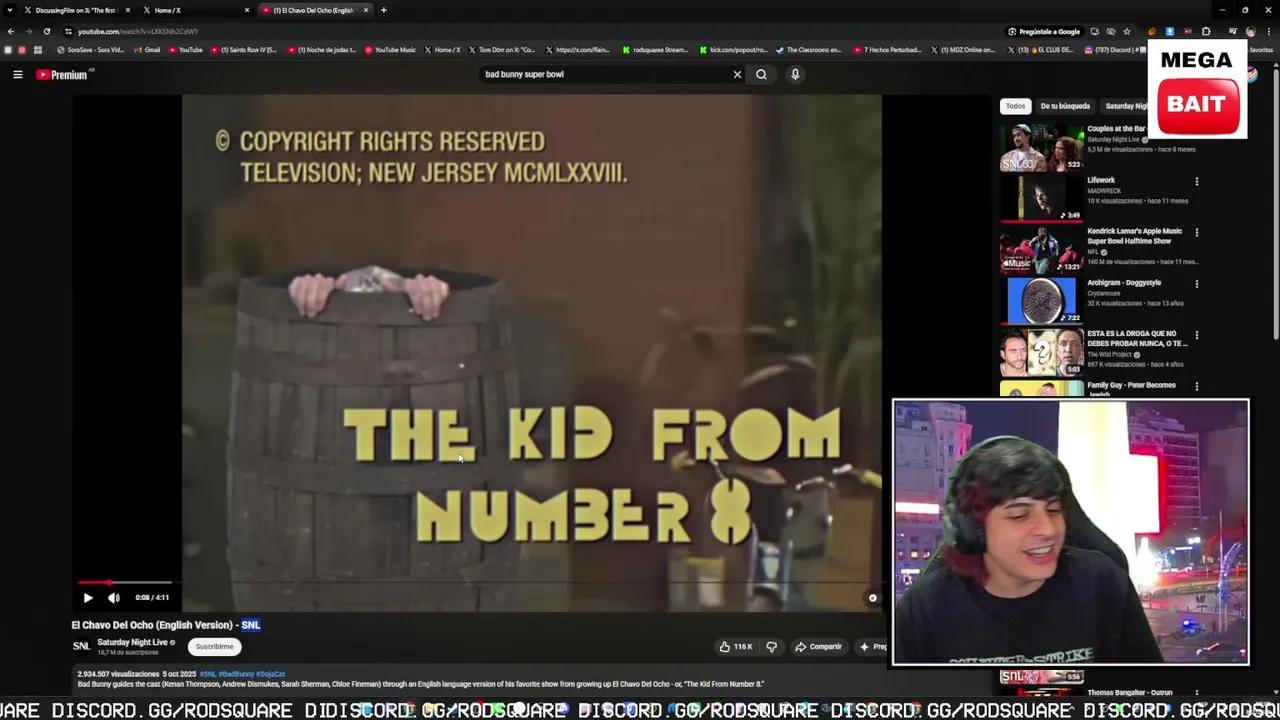This screenshot has height=720, width=1280.
Task: Open more options for Family Guy video
Action: 1196,387
